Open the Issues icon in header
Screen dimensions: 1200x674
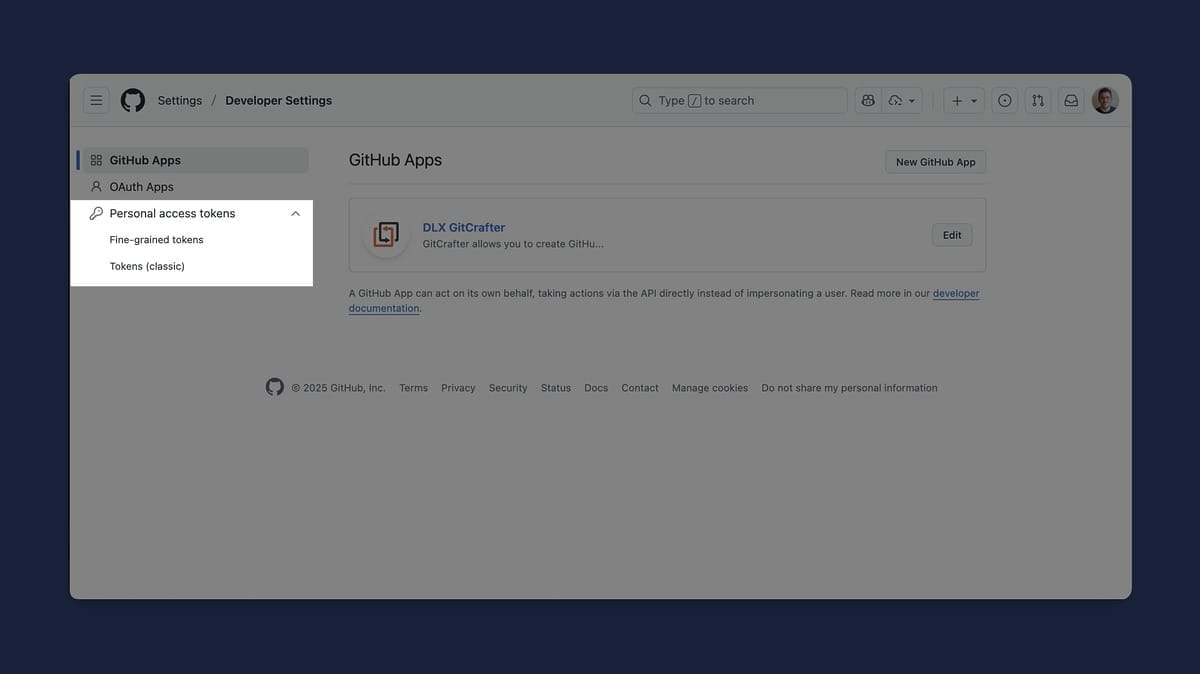(x=1005, y=100)
